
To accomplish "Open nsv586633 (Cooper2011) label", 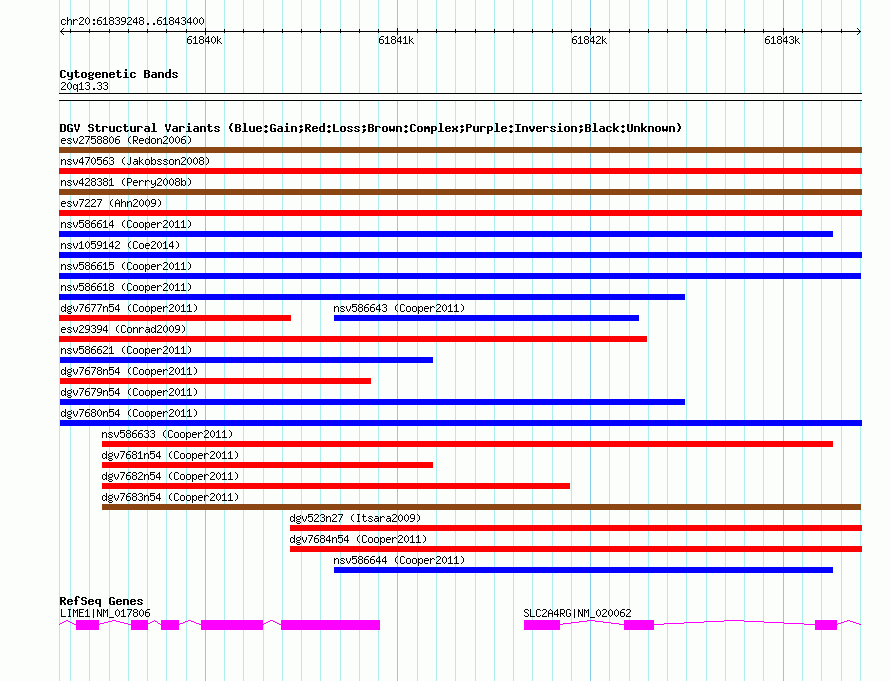I will click(x=167, y=434).
